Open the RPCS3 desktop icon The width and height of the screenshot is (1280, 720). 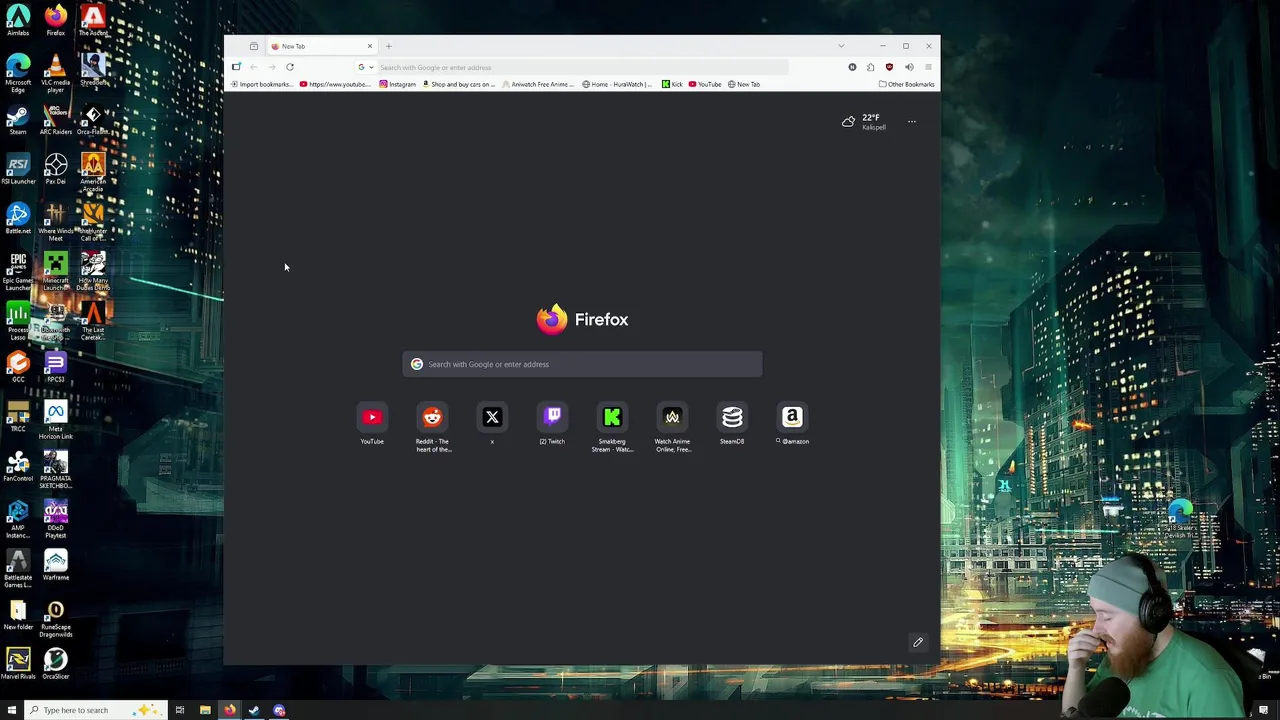point(55,366)
